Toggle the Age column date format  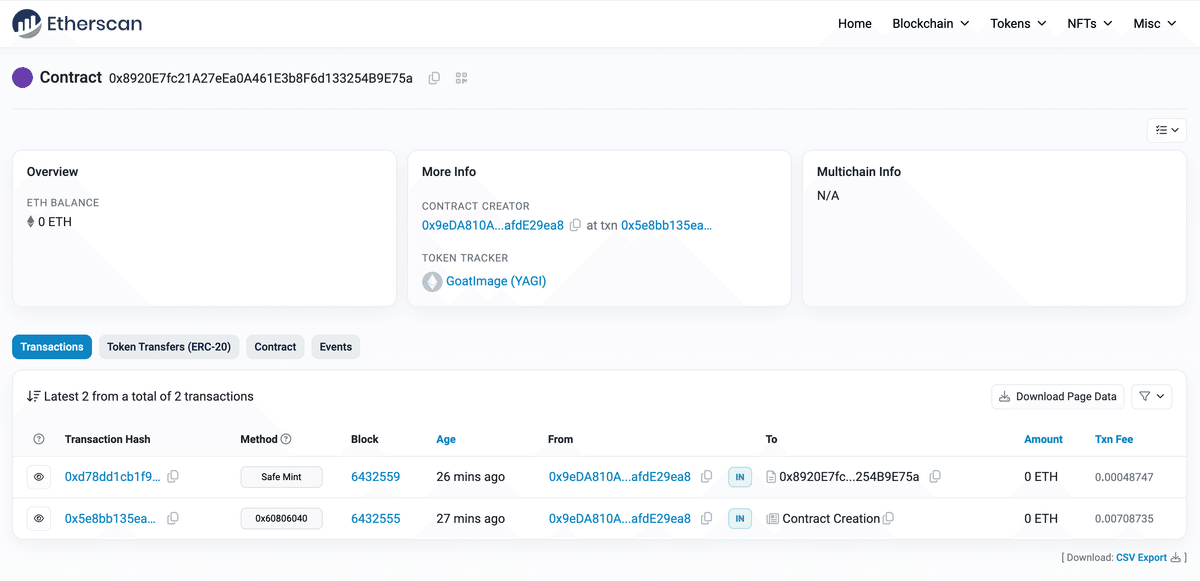tap(446, 439)
